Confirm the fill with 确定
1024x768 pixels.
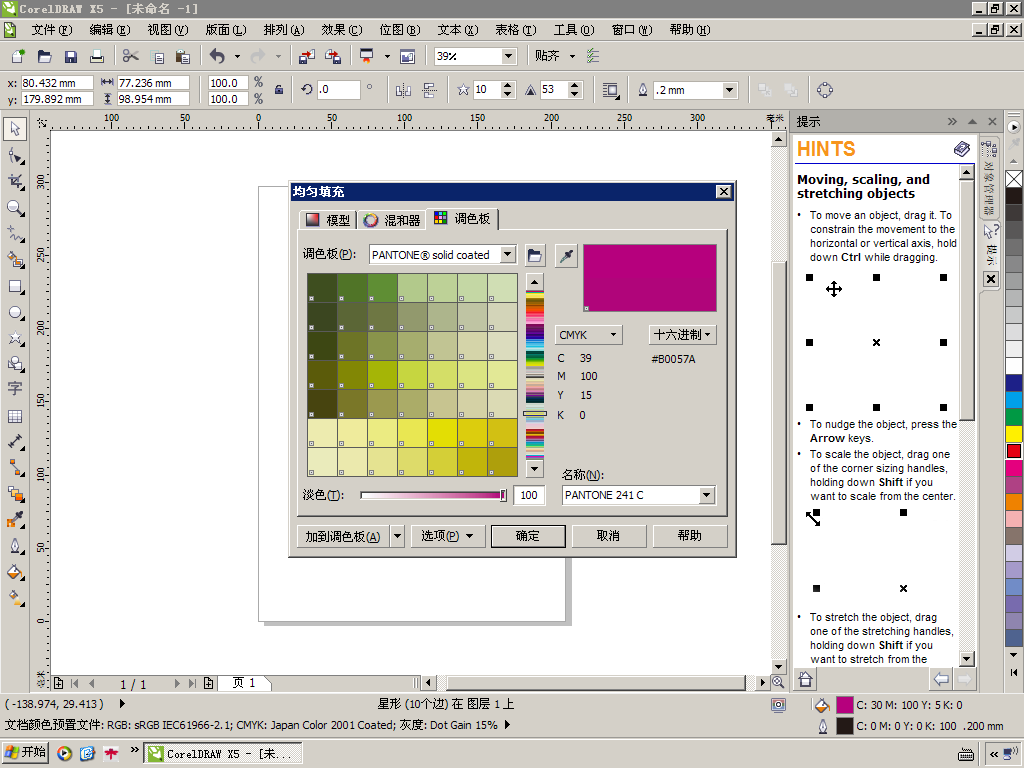[x=528, y=536]
